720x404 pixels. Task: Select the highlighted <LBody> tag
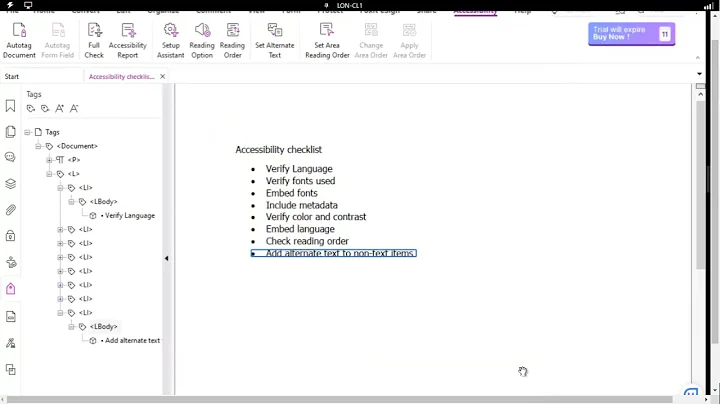(x=103, y=326)
